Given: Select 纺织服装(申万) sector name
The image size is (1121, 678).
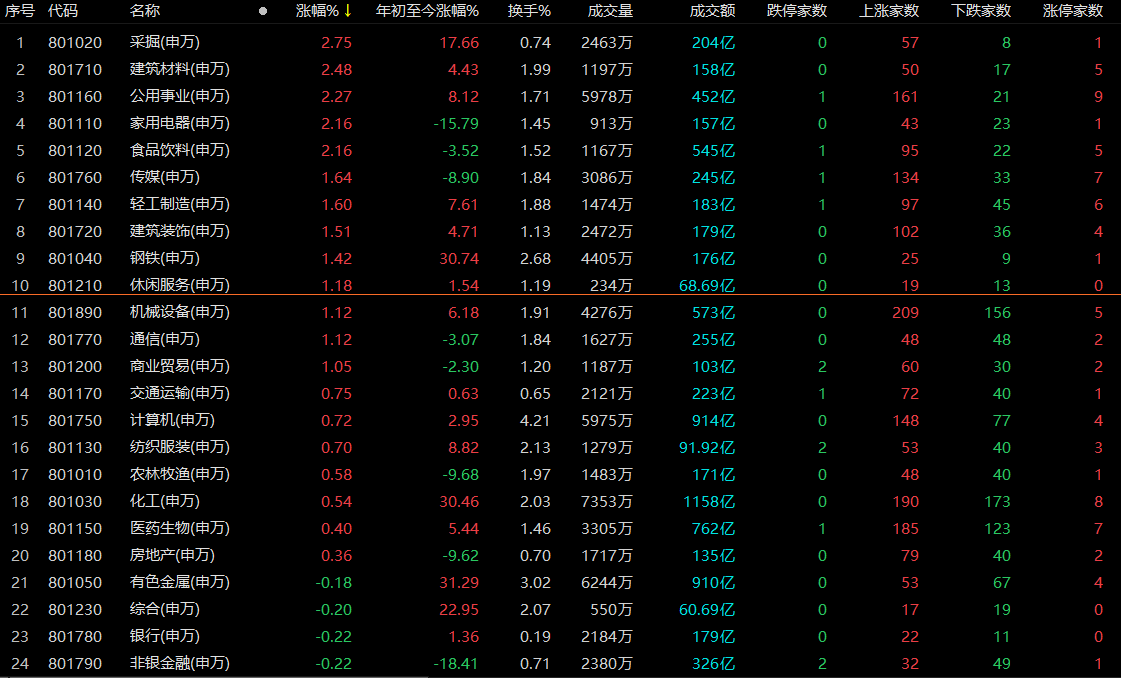Looking at the screenshot, I should coord(180,447).
